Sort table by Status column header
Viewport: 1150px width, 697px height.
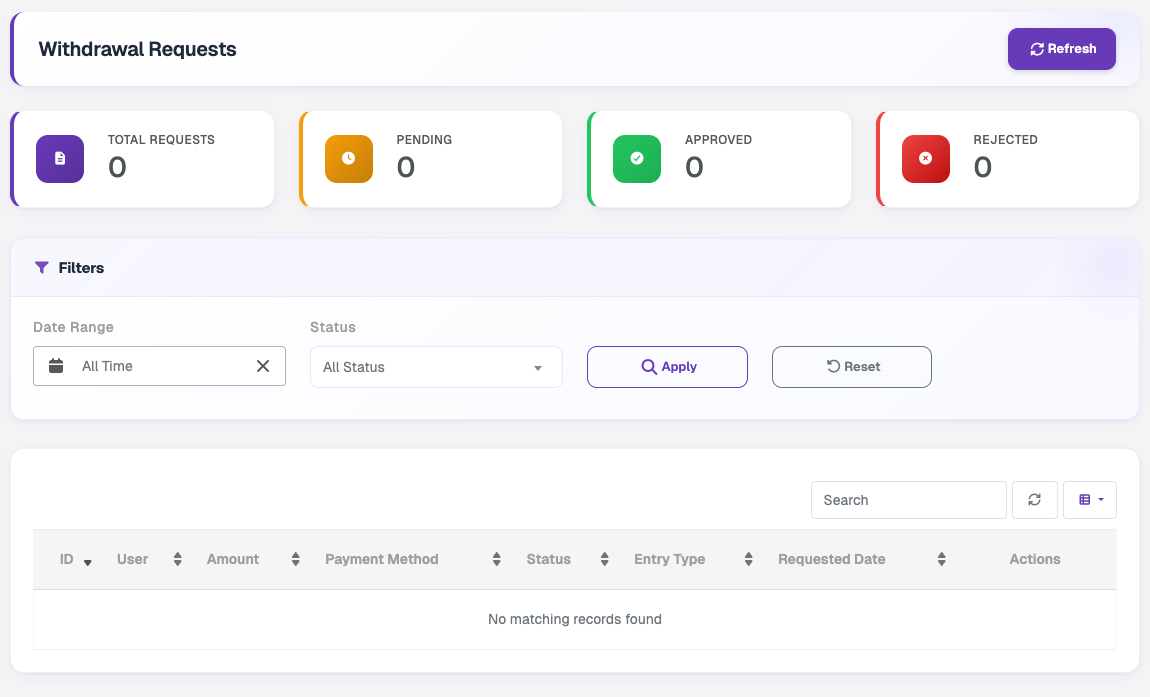click(x=562, y=559)
